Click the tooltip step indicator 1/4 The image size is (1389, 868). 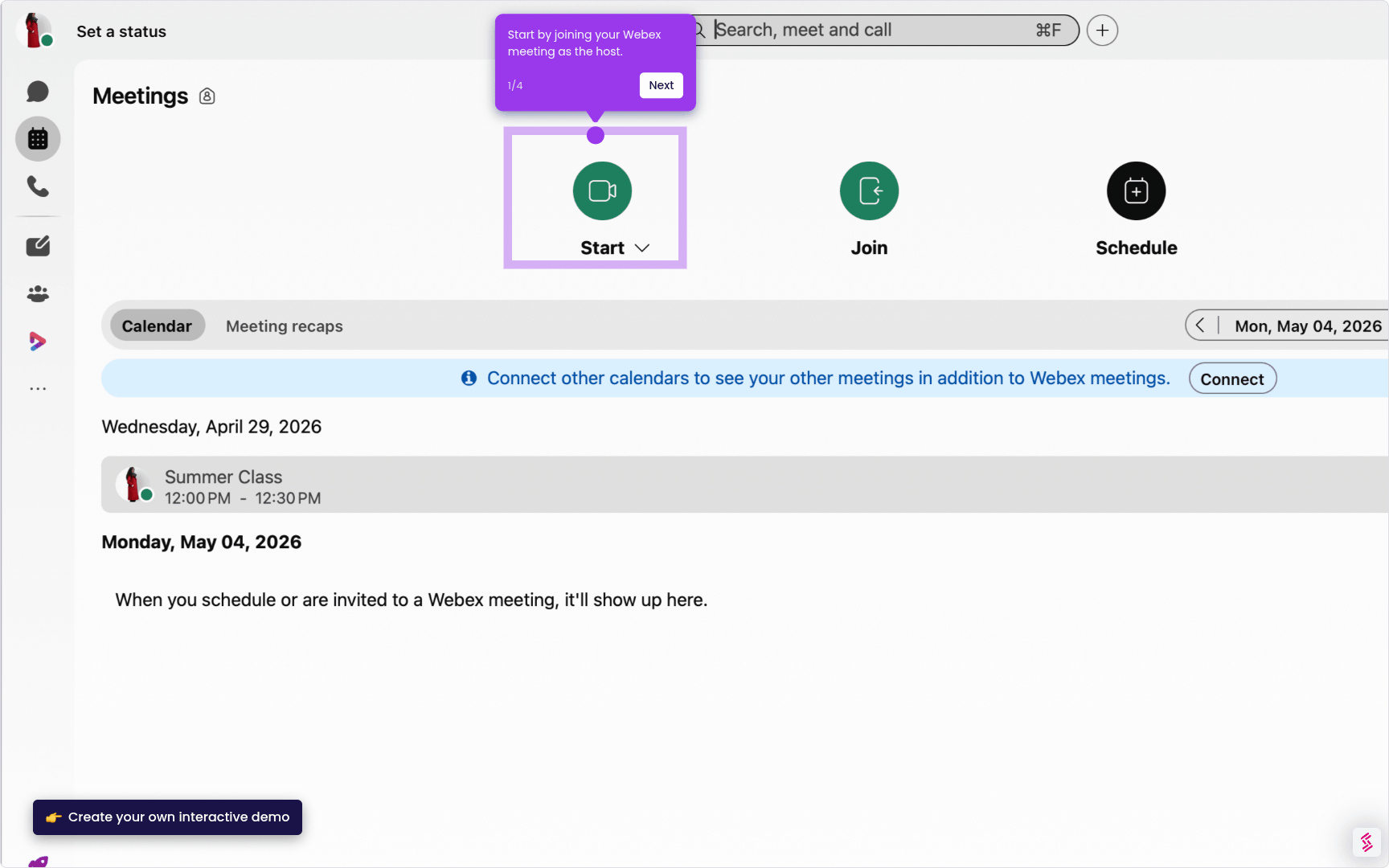click(x=515, y=85)
